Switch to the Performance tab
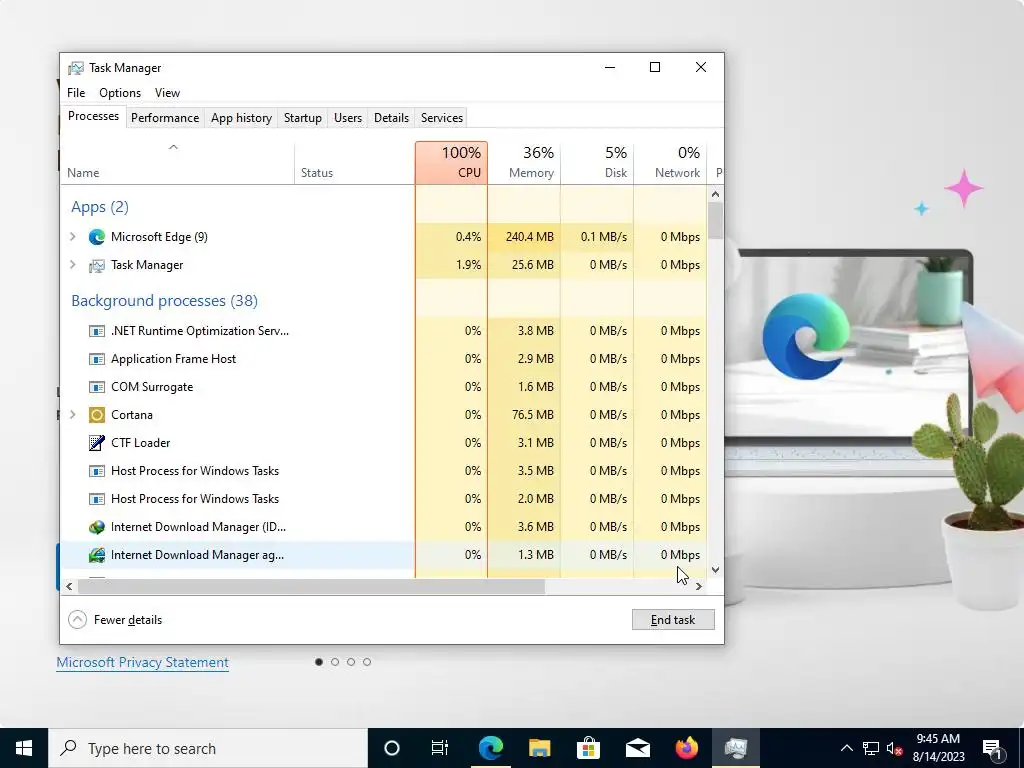This screenshot has height=768, width=1024. tap(165, 118)
